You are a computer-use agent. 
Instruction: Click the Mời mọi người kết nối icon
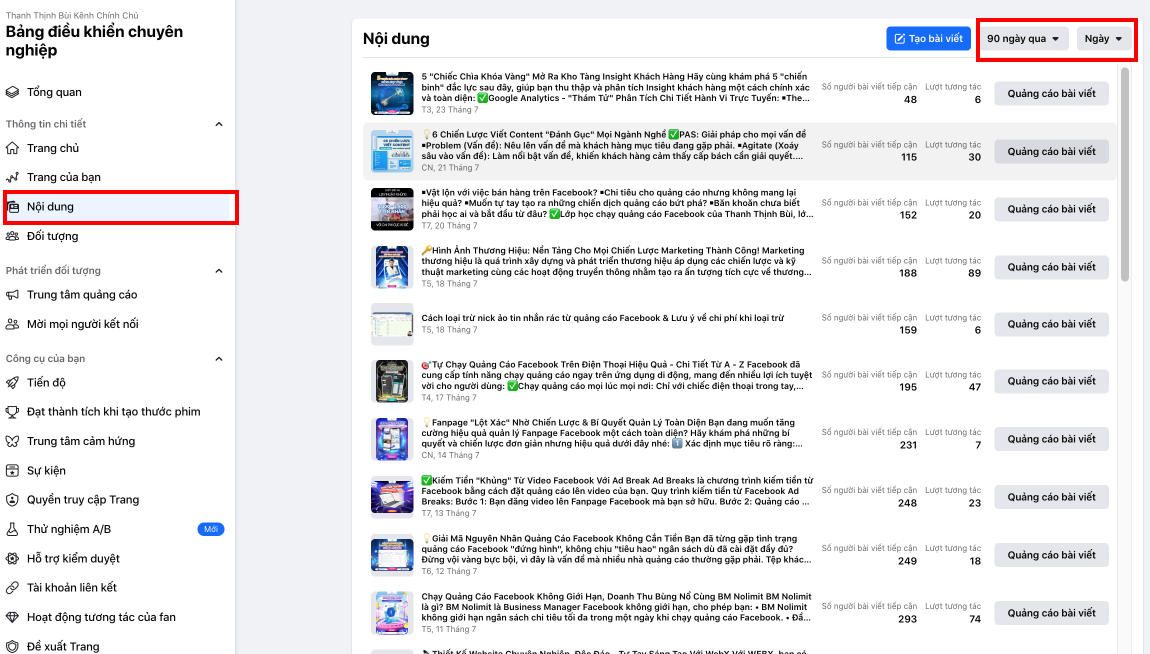point(12,324)
